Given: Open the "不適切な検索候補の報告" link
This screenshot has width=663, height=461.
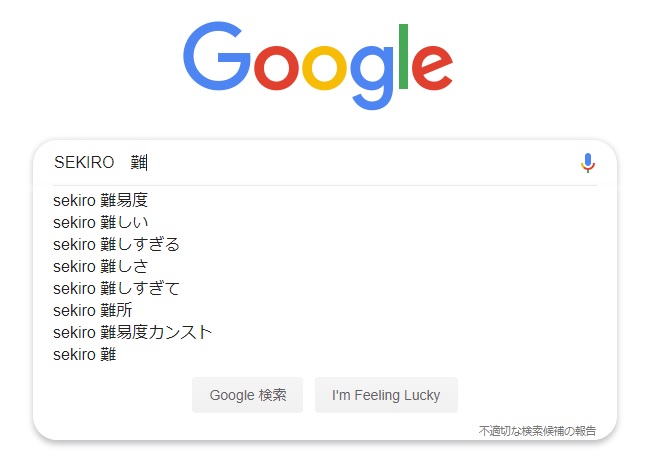Looking at the screenshot, I should (x=537, y=431).
